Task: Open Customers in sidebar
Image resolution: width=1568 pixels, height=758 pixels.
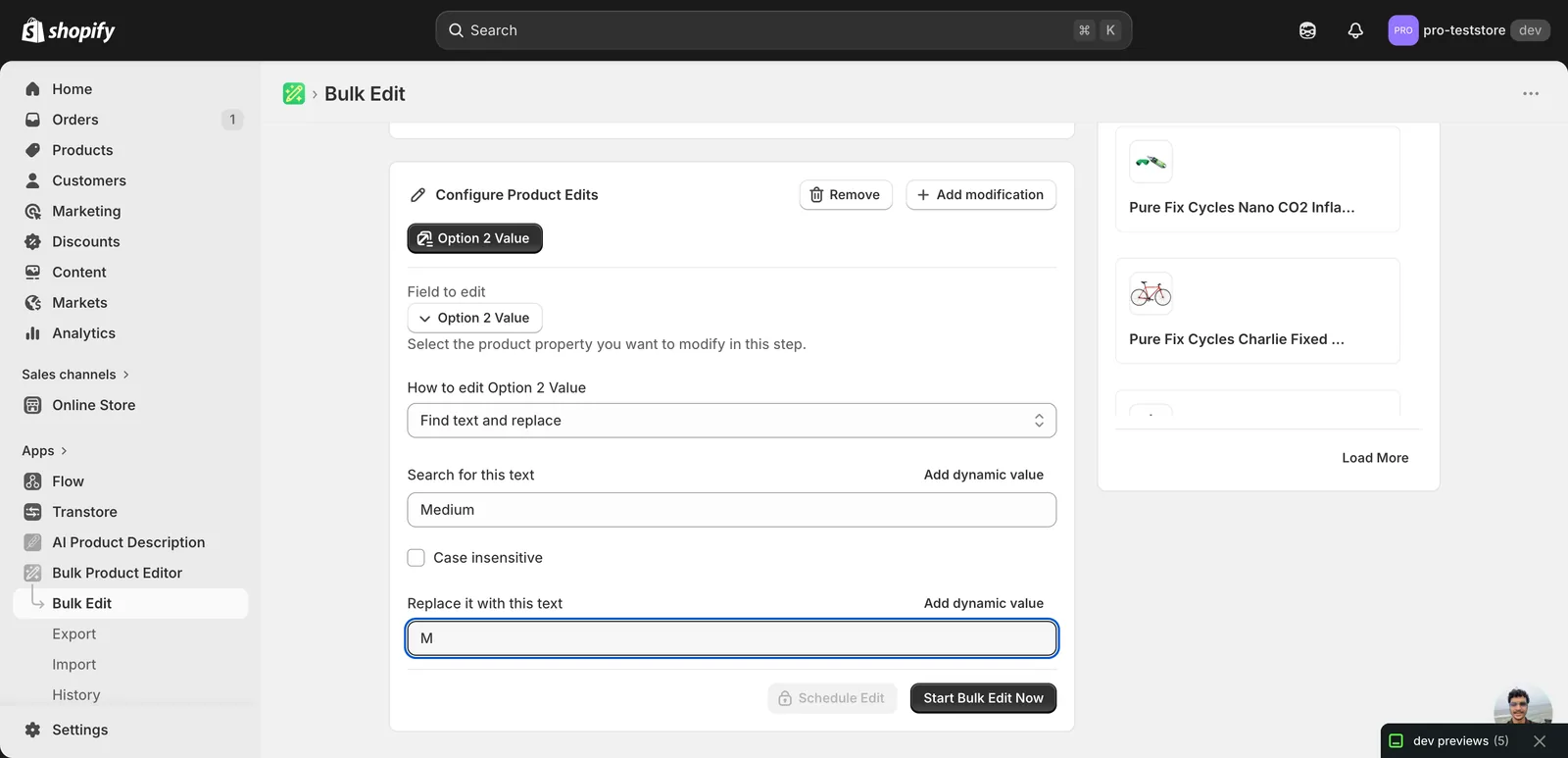Action: click(x=130, y=180)
